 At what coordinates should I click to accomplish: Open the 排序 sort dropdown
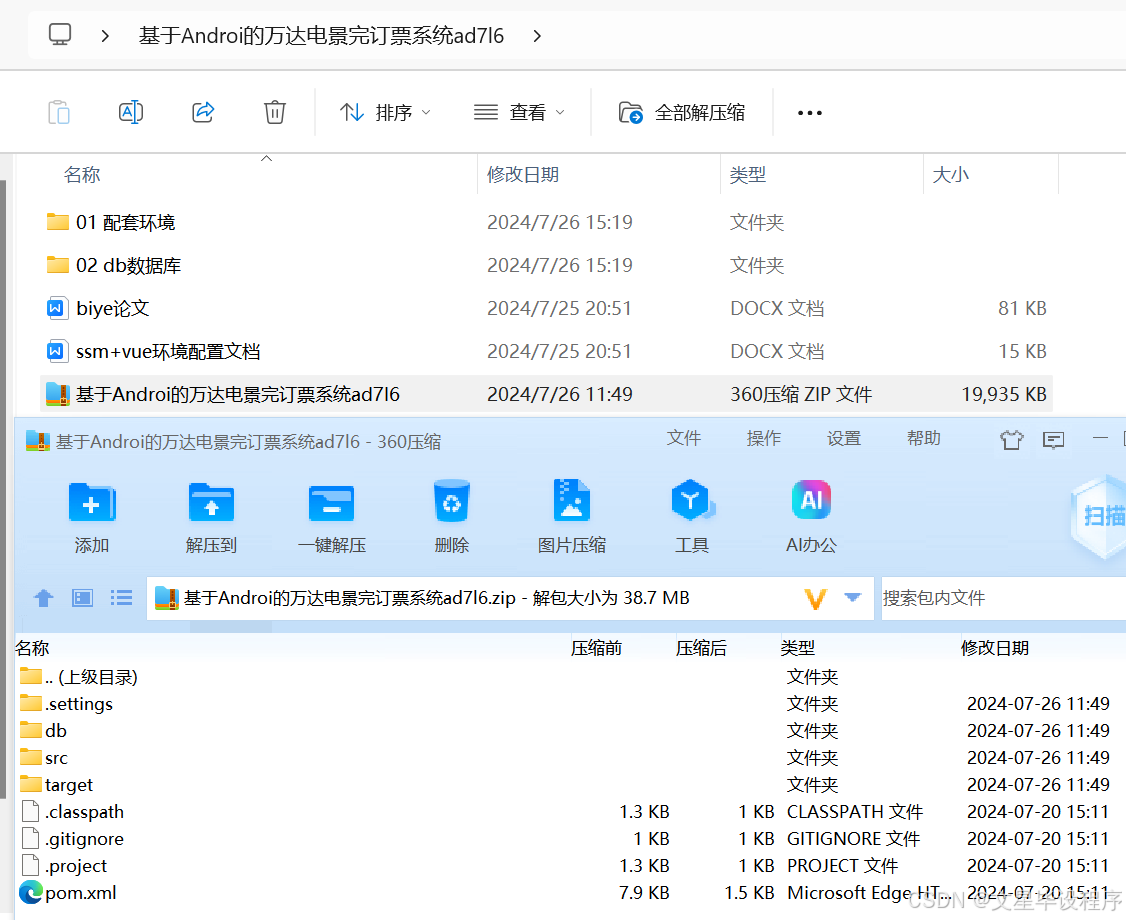(385, 113)
